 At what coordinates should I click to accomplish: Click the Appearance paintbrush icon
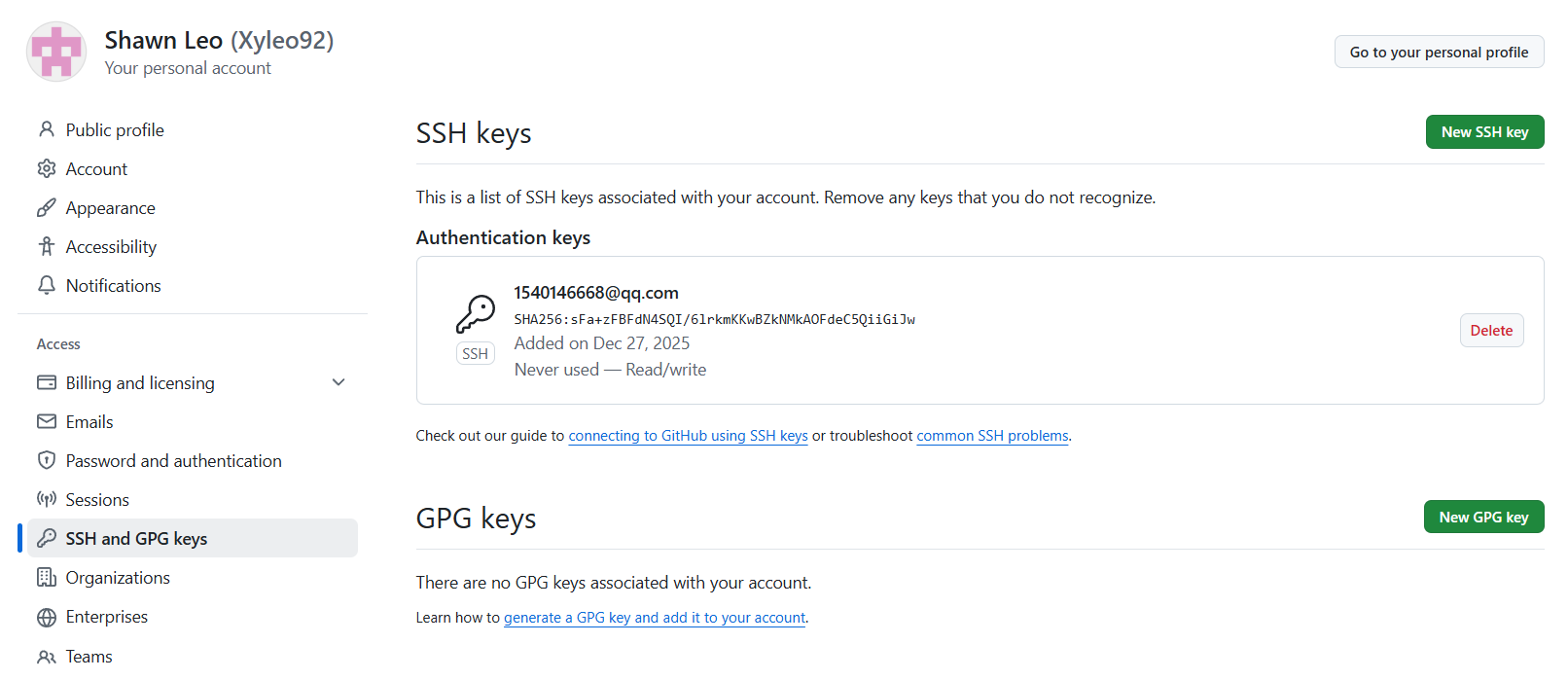[46, 207]
